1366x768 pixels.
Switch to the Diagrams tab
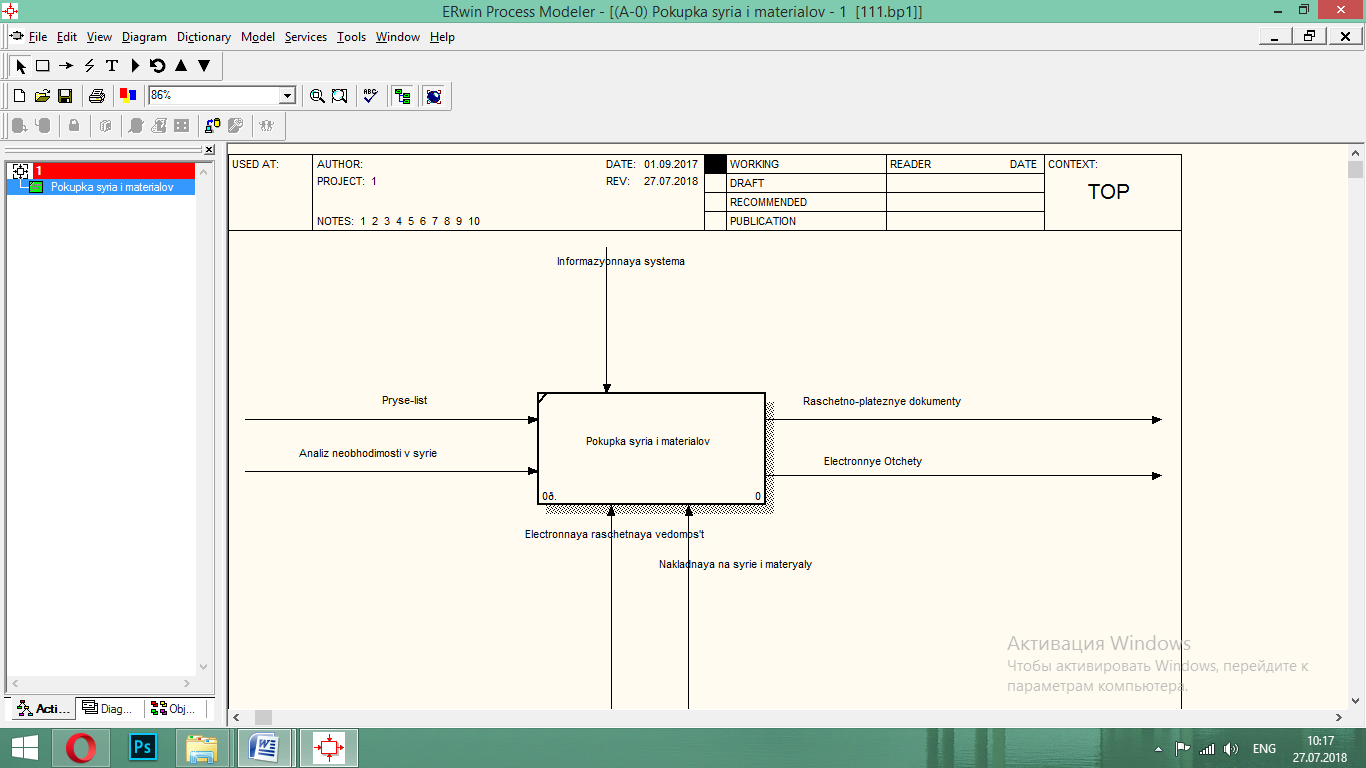click(x=109, y=709)
